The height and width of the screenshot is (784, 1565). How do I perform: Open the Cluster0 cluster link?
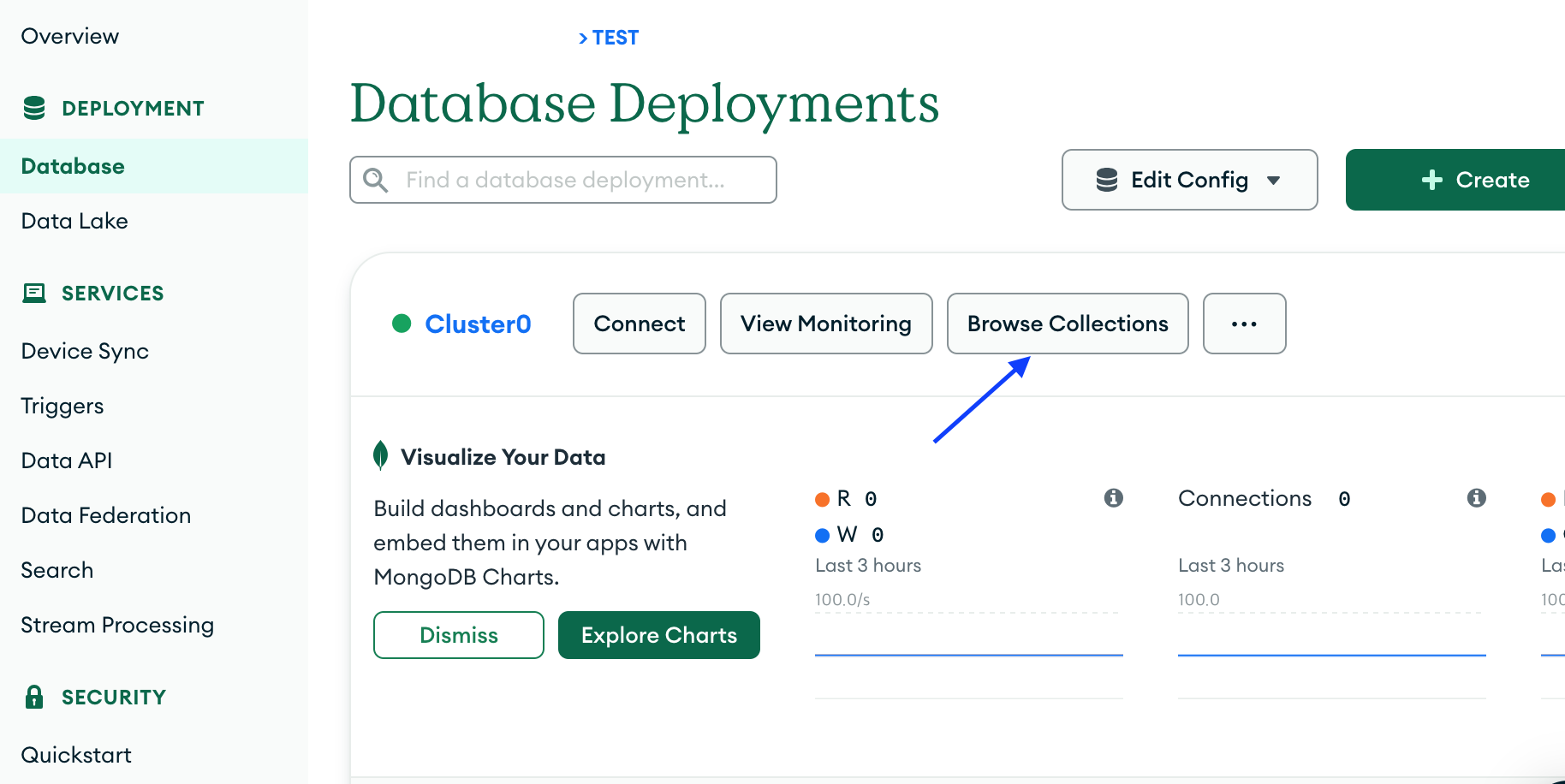click(x=478, y=324)
